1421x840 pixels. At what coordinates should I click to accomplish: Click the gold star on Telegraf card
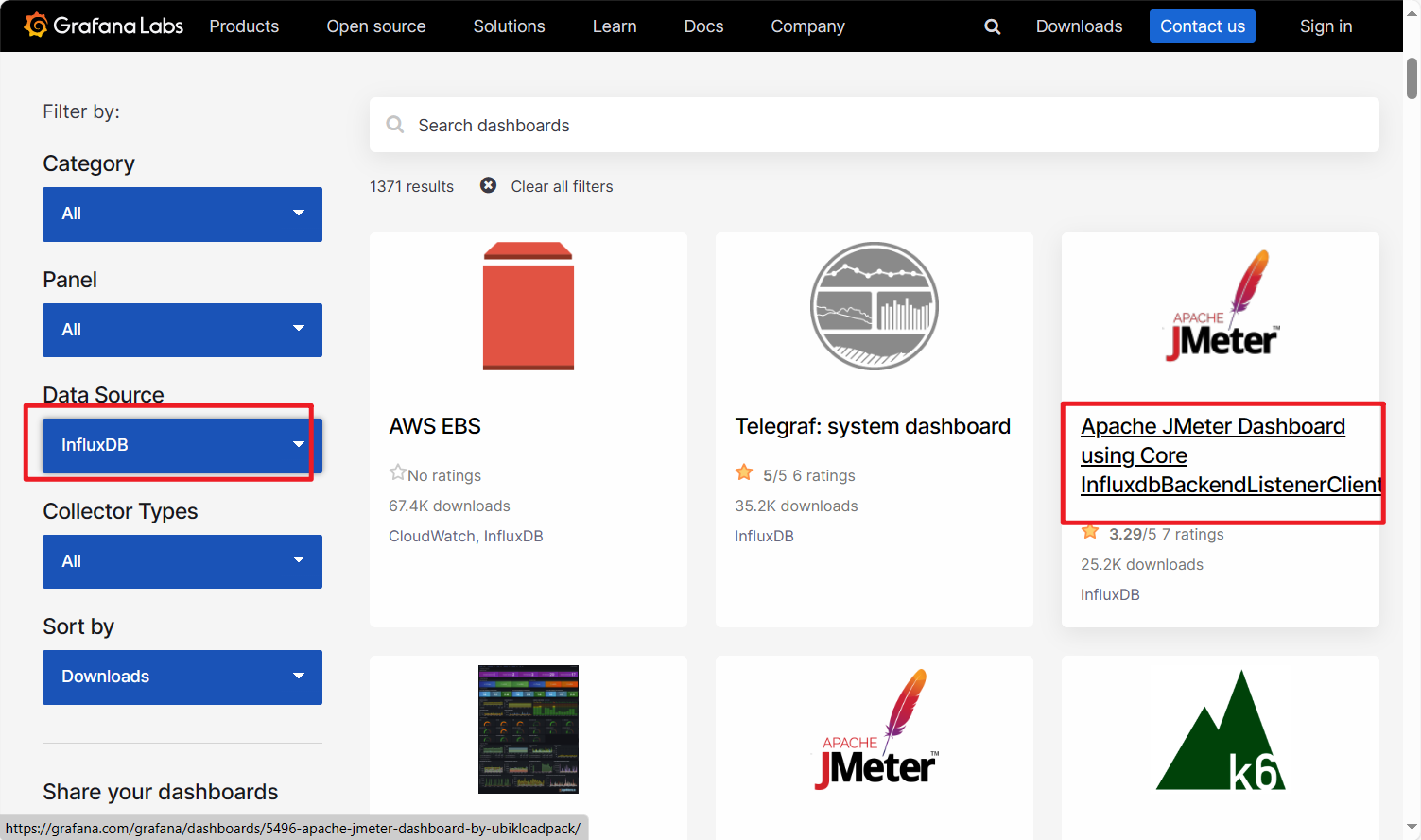(744, 472)
